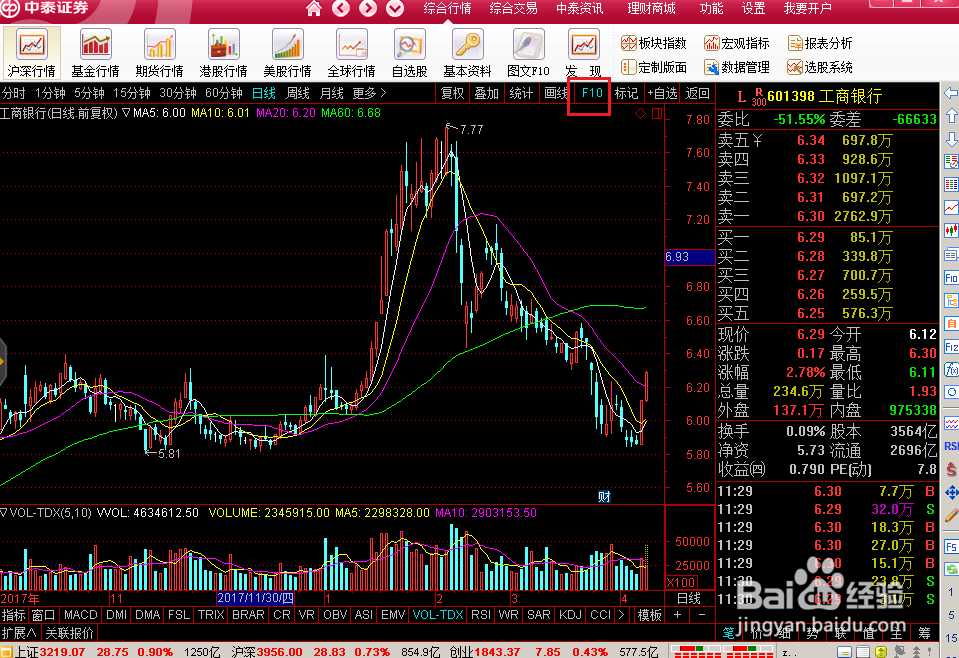
Task: Open 理财商城 menu
Action: click(651, 9)
